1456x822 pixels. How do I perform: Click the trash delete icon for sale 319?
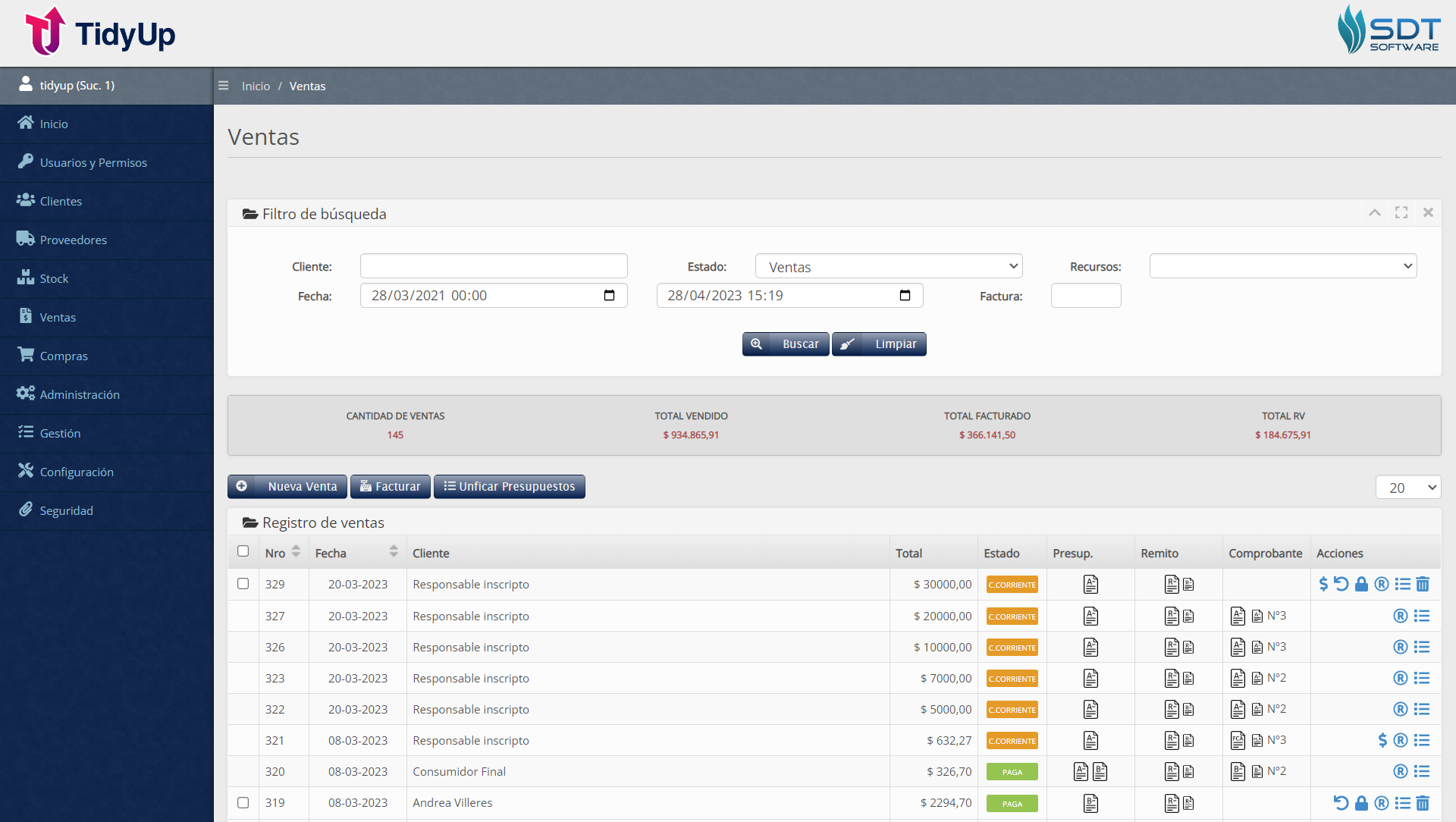1423,802
